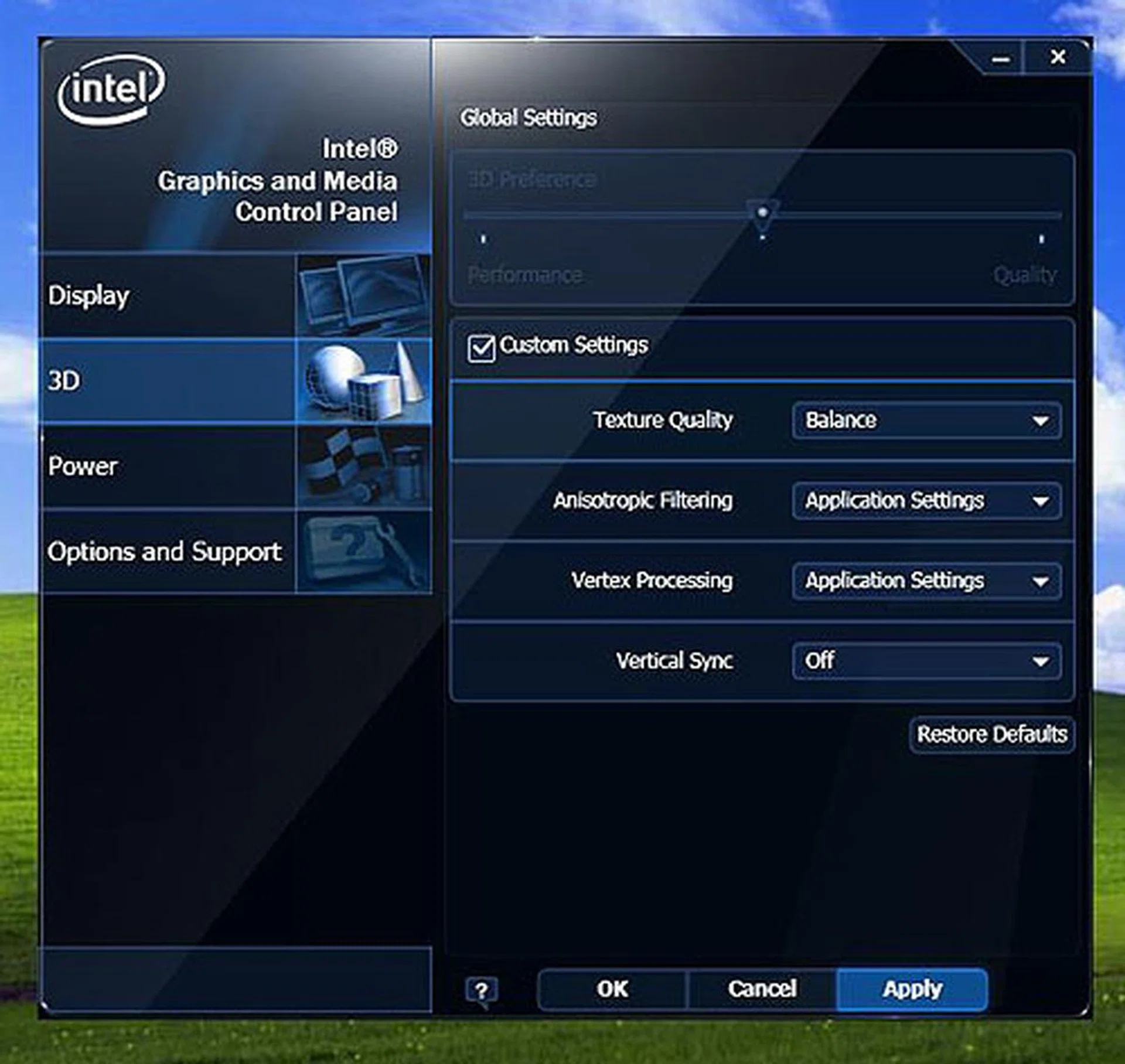Click the 3D Preference slider handle
Screen dimensions: 1125x1064
coord(762,213)
